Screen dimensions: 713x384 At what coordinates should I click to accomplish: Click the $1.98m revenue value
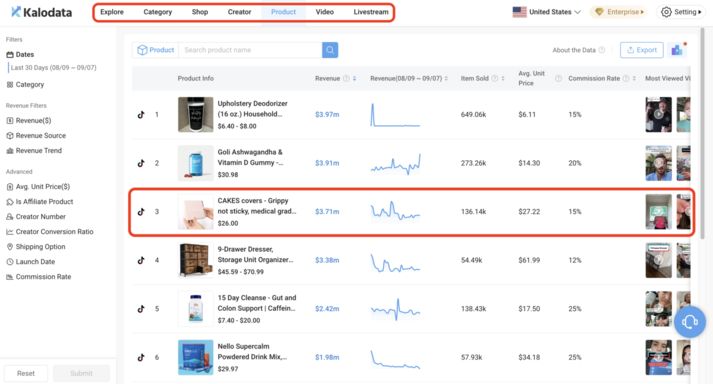(327, 357)
